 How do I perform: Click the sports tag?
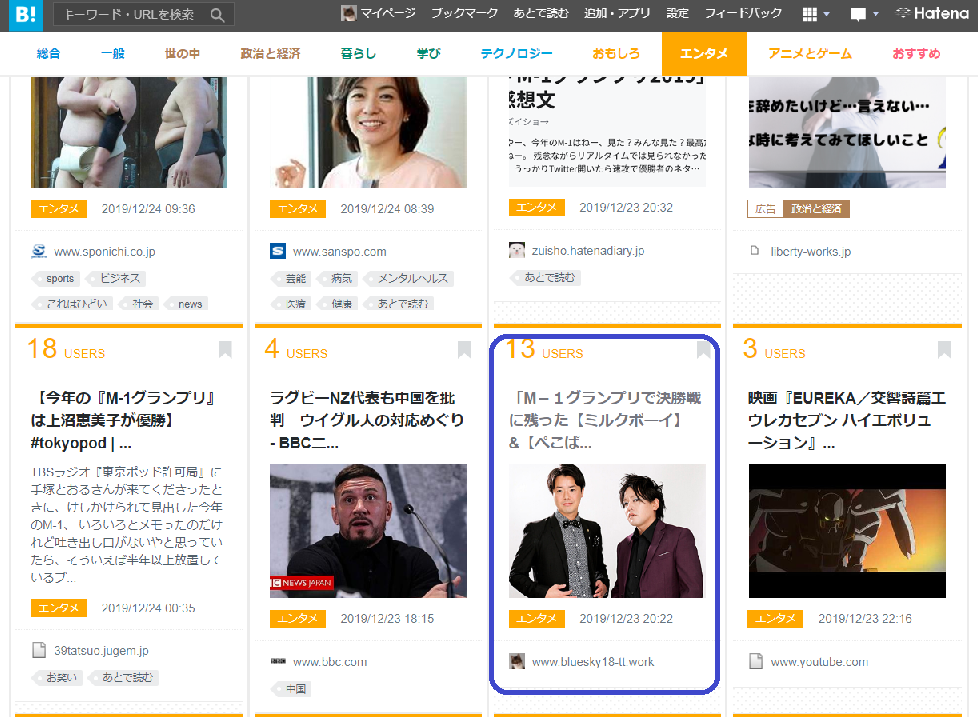pyautogui.click(x=57, y=279)
